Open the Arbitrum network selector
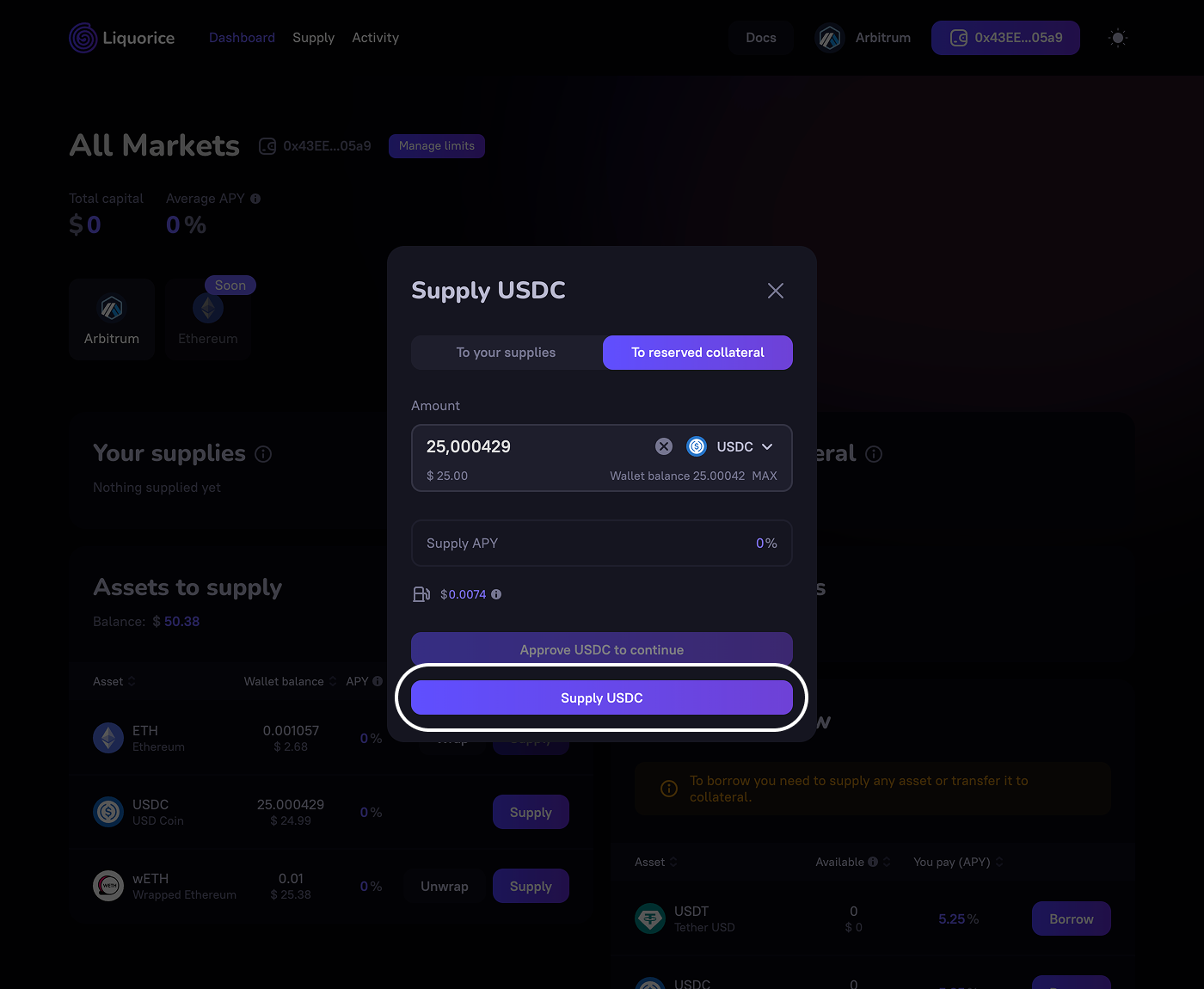Screen dimensions: 1204x989 point(863,38)
